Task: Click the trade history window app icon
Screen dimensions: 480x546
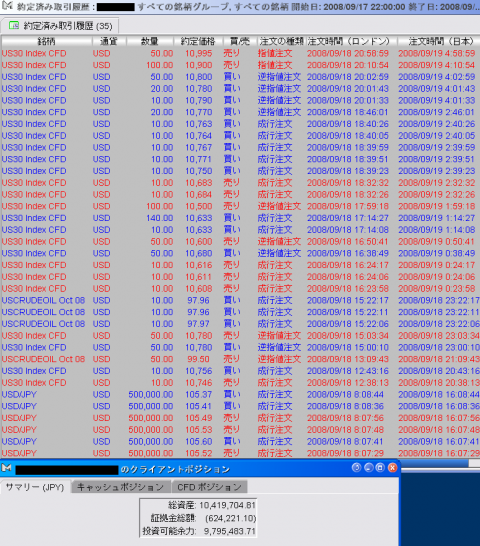Action: [x=7, y=6]
